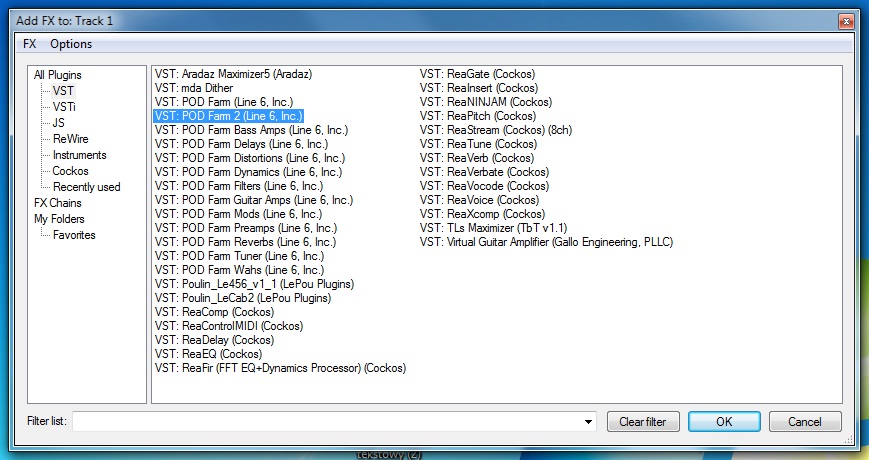Image resolution: width=869 pixels, height=460 pixels.
Task: Select VST: POD Farm Mods
Action: [x=238, y=214]
